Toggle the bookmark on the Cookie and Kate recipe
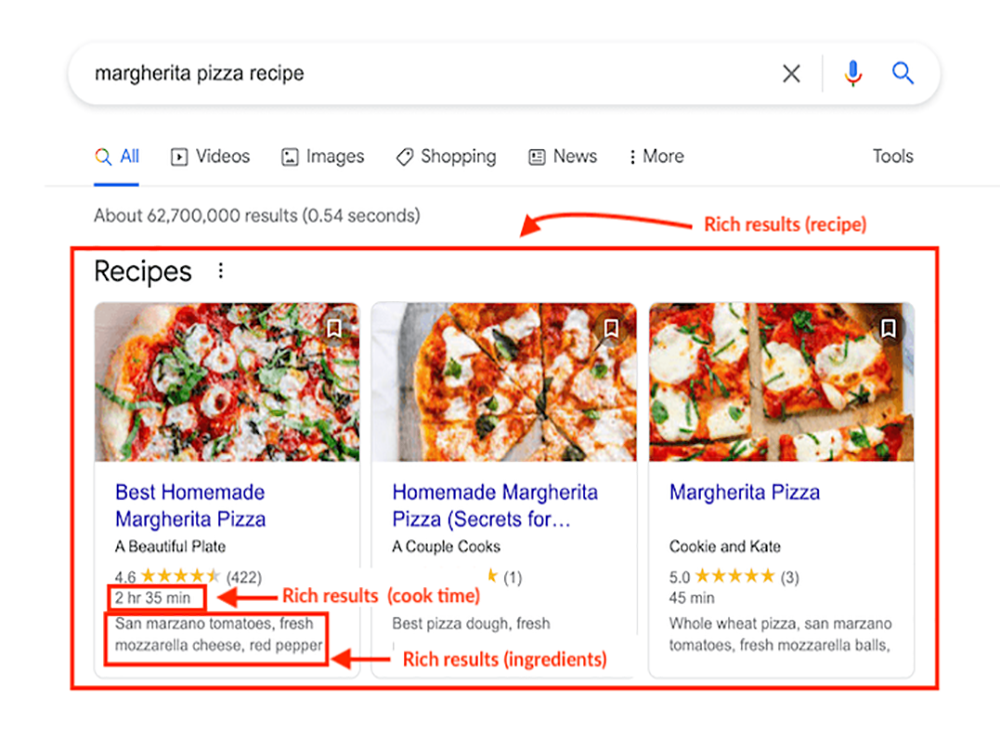This screenshot has height=750, width=1000. point(888,326)
